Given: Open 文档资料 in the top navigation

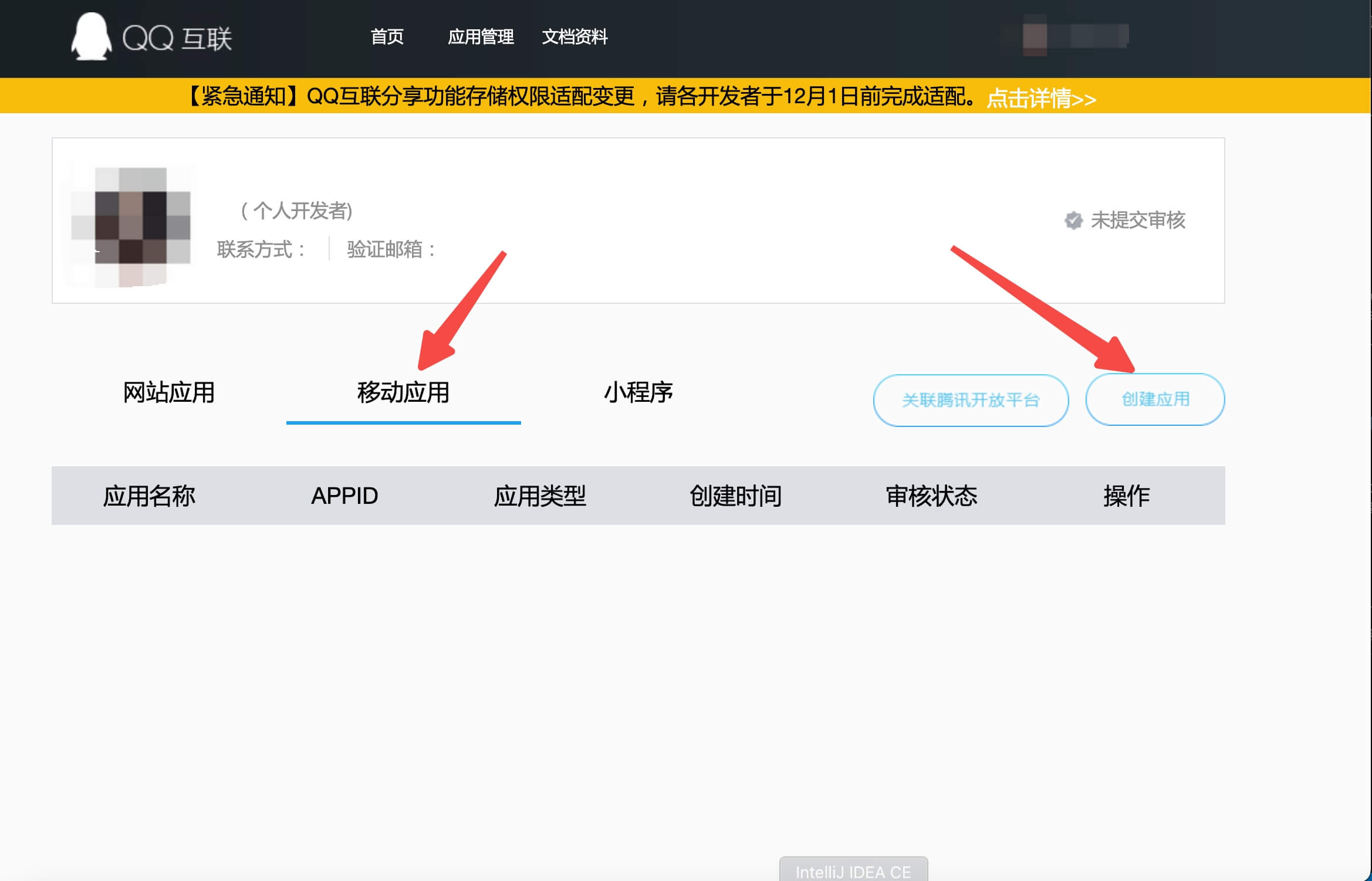Looking at the screenshot, I should [x=575, y=37].
